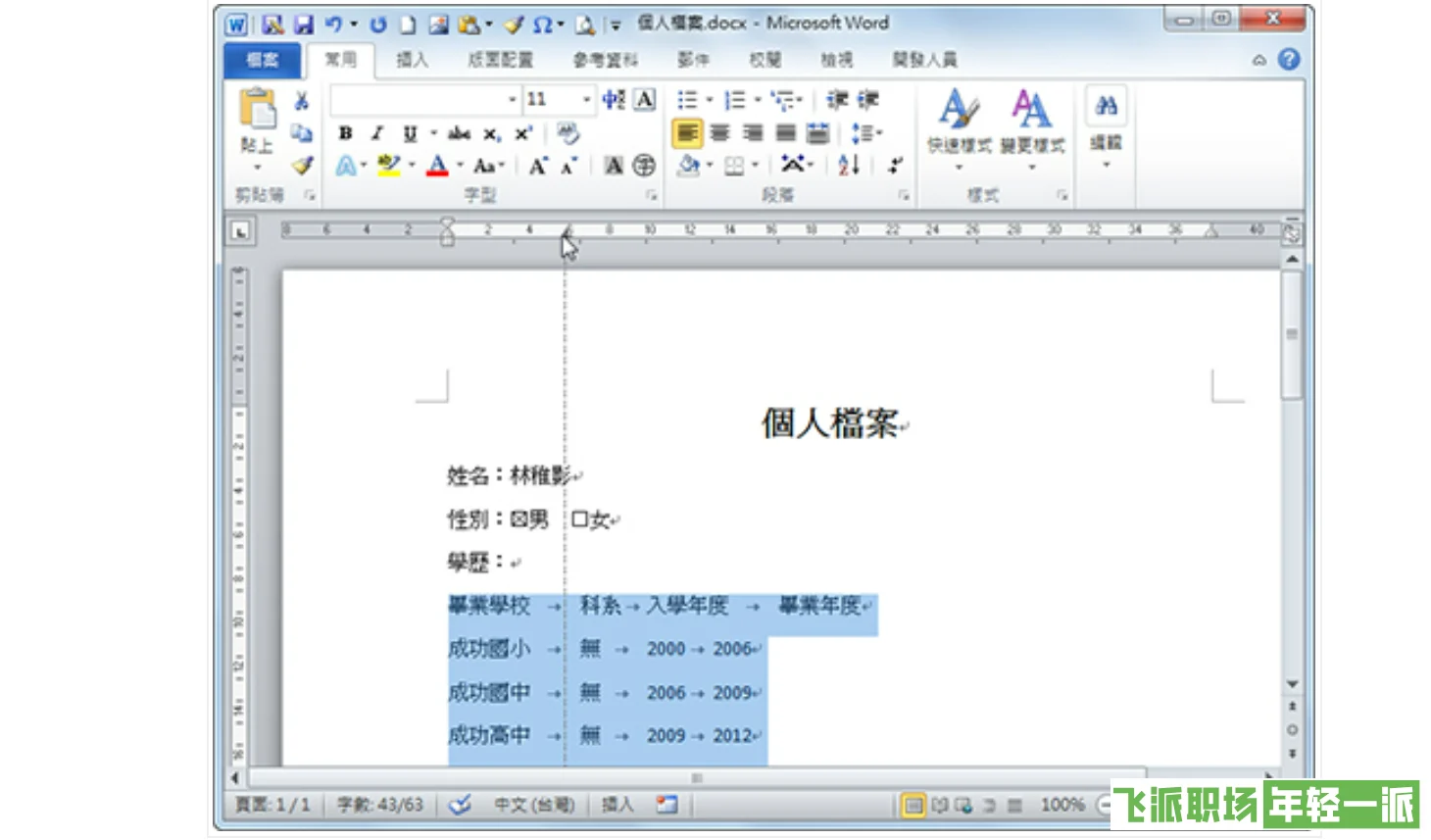Image resolution: width=1431 pixels, height=840 pixels.
Task: Toggle the ruler button above vertical scrollbar
Action: 1292,234
